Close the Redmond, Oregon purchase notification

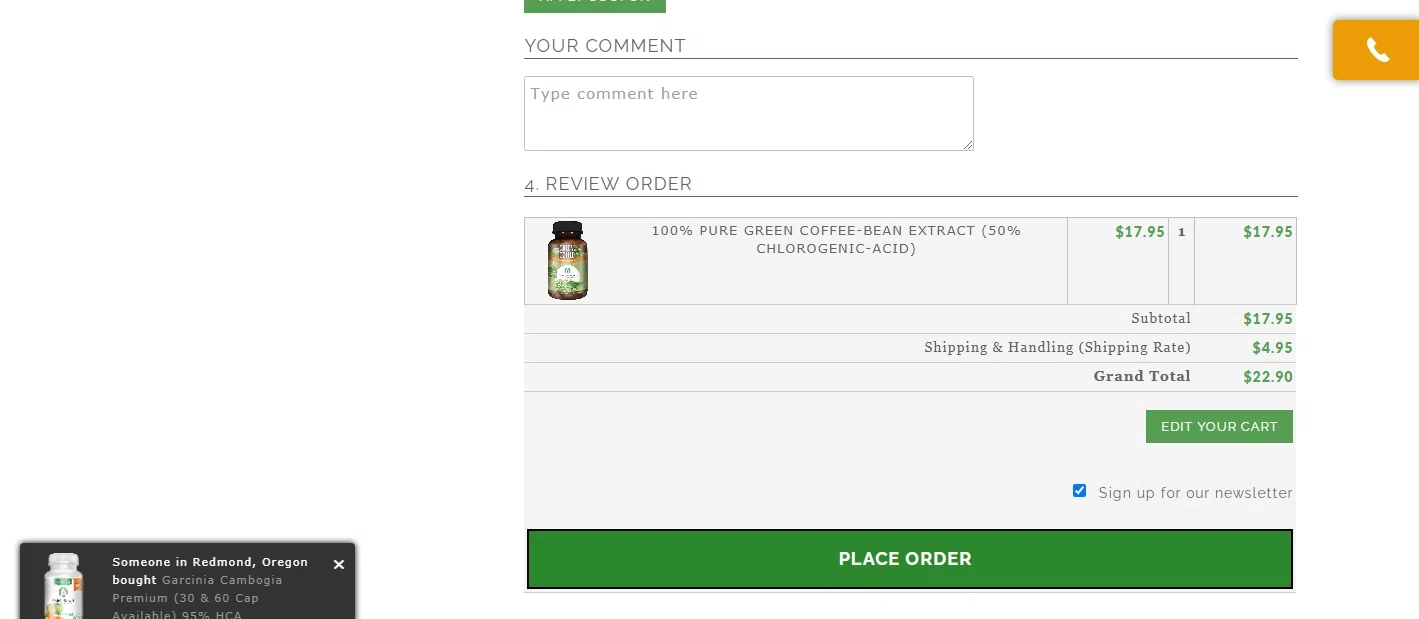tap(339, 565)
